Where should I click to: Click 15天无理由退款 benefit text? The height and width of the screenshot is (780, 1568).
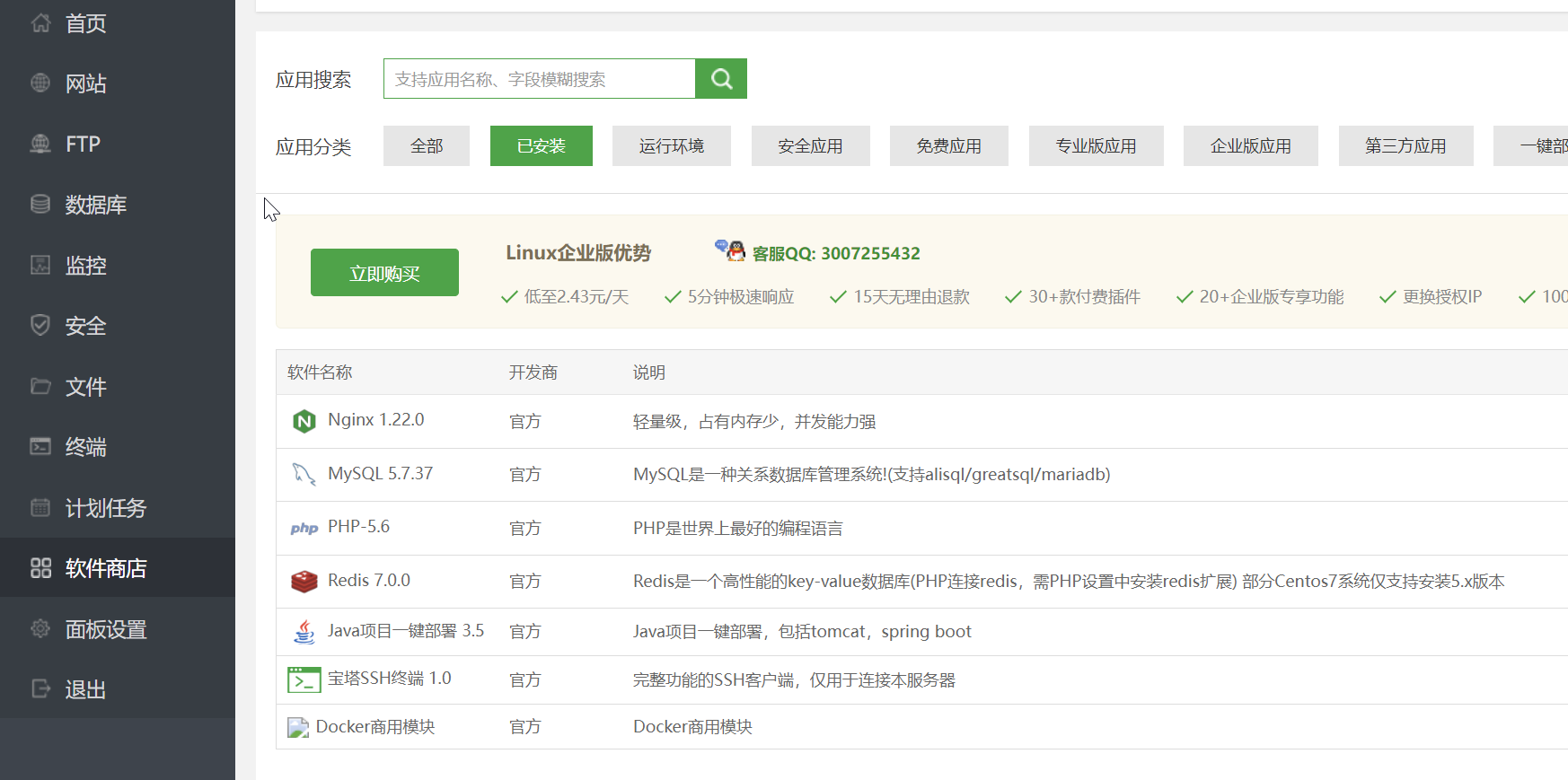click(x=912, y=297)
